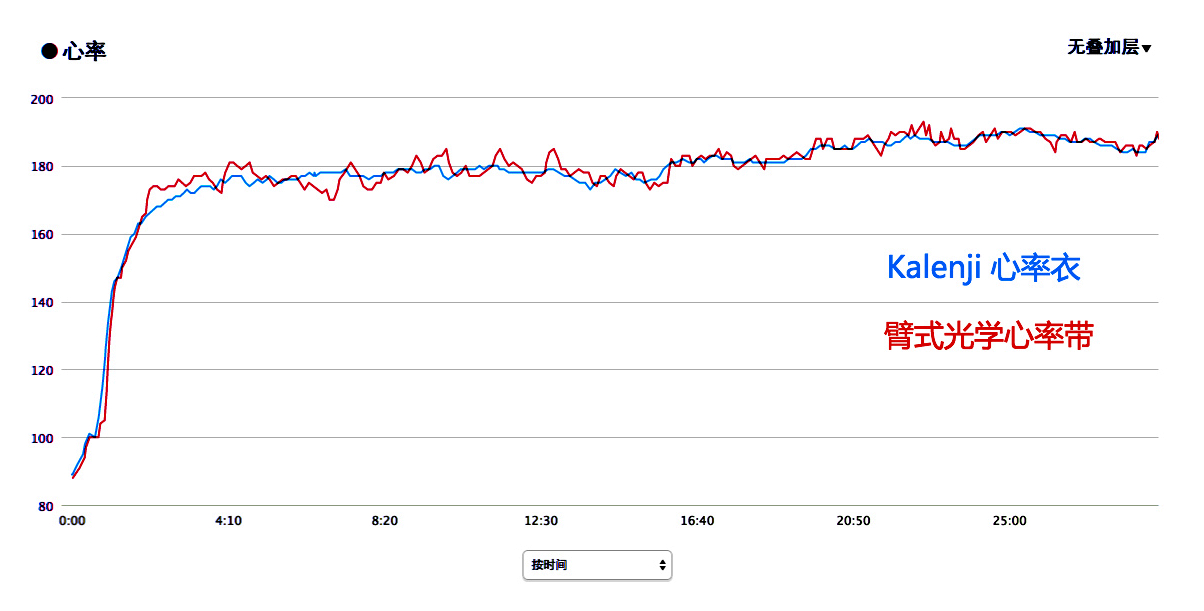This screenshot has height=611, width=1204.
Task: Click the 140 value on the vertical axis
Action: (42, 302)
